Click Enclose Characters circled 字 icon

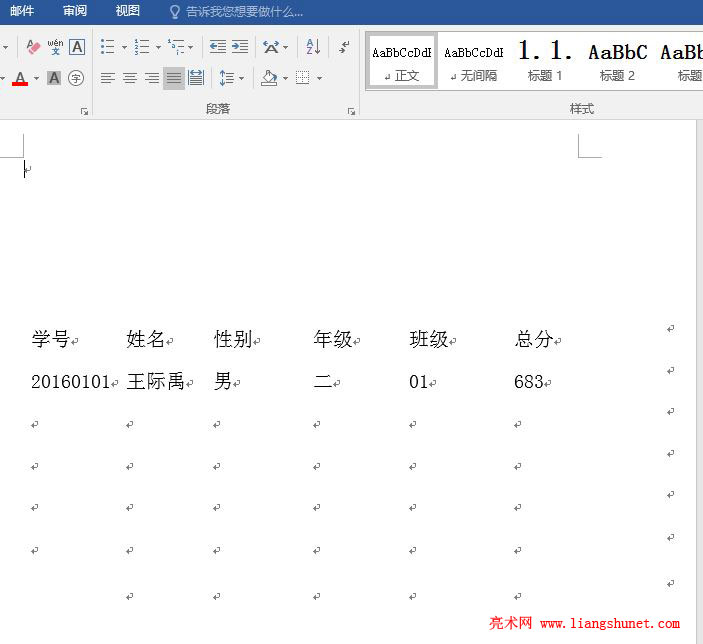(x=76, y=78)
